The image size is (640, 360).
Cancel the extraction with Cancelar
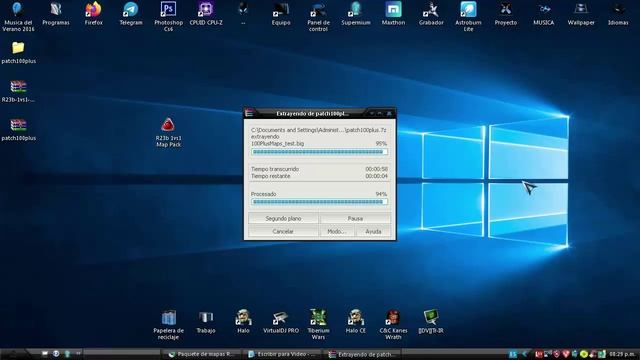[x=283, y=231]
